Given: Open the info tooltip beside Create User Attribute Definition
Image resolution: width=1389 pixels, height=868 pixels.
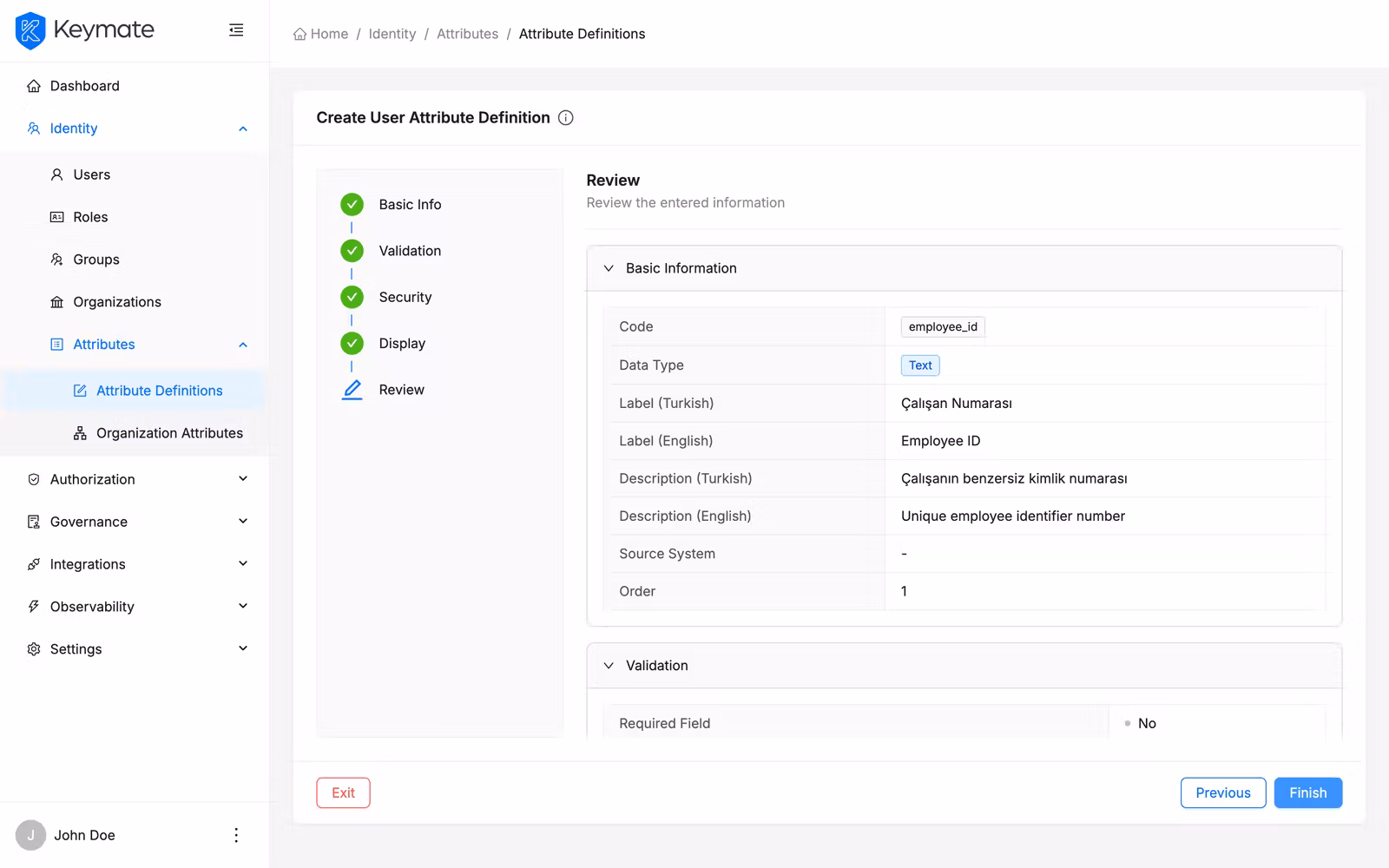Looking at the screenshot, I should pos(565,117).
